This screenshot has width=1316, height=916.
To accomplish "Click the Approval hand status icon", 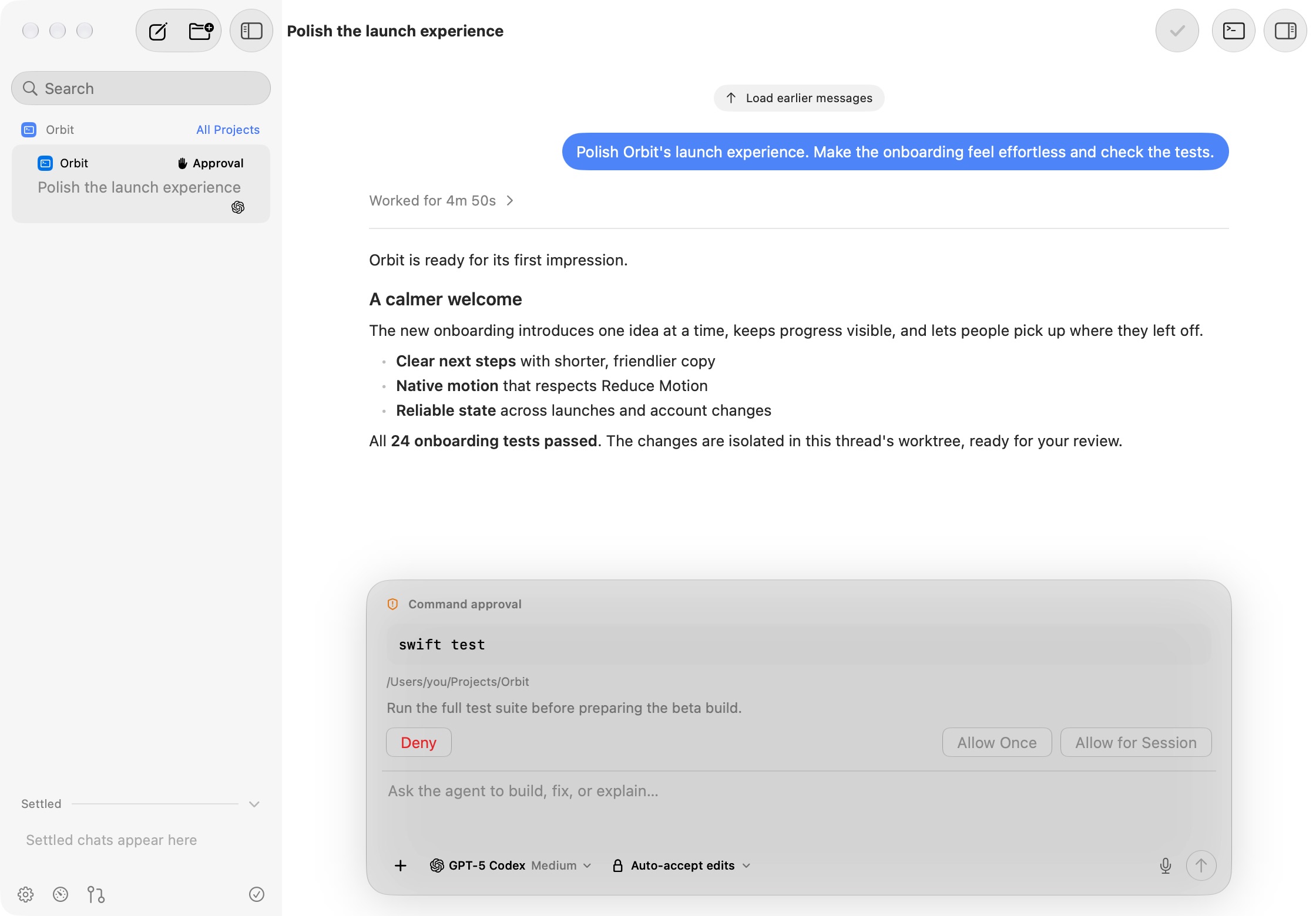I will pyautogui.click(x=183, y=163).
